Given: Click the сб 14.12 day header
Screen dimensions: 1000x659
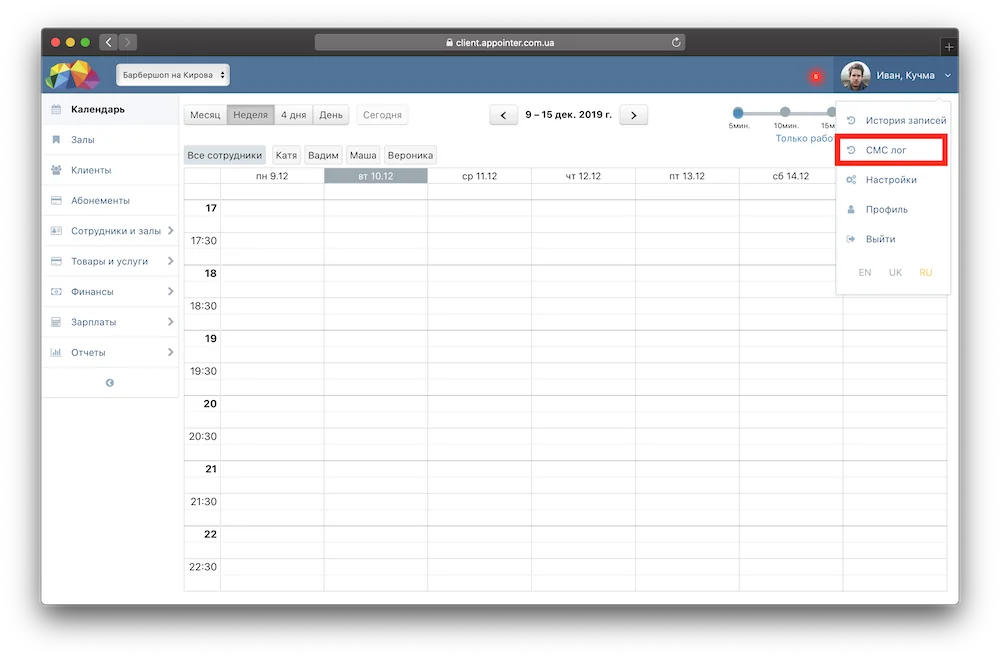Looking at the screenshot, I should click(791, 176).
